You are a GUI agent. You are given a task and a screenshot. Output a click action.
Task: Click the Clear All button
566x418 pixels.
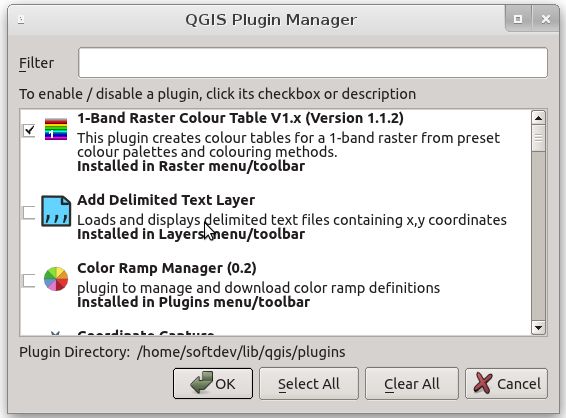click(x=412, y=384)
